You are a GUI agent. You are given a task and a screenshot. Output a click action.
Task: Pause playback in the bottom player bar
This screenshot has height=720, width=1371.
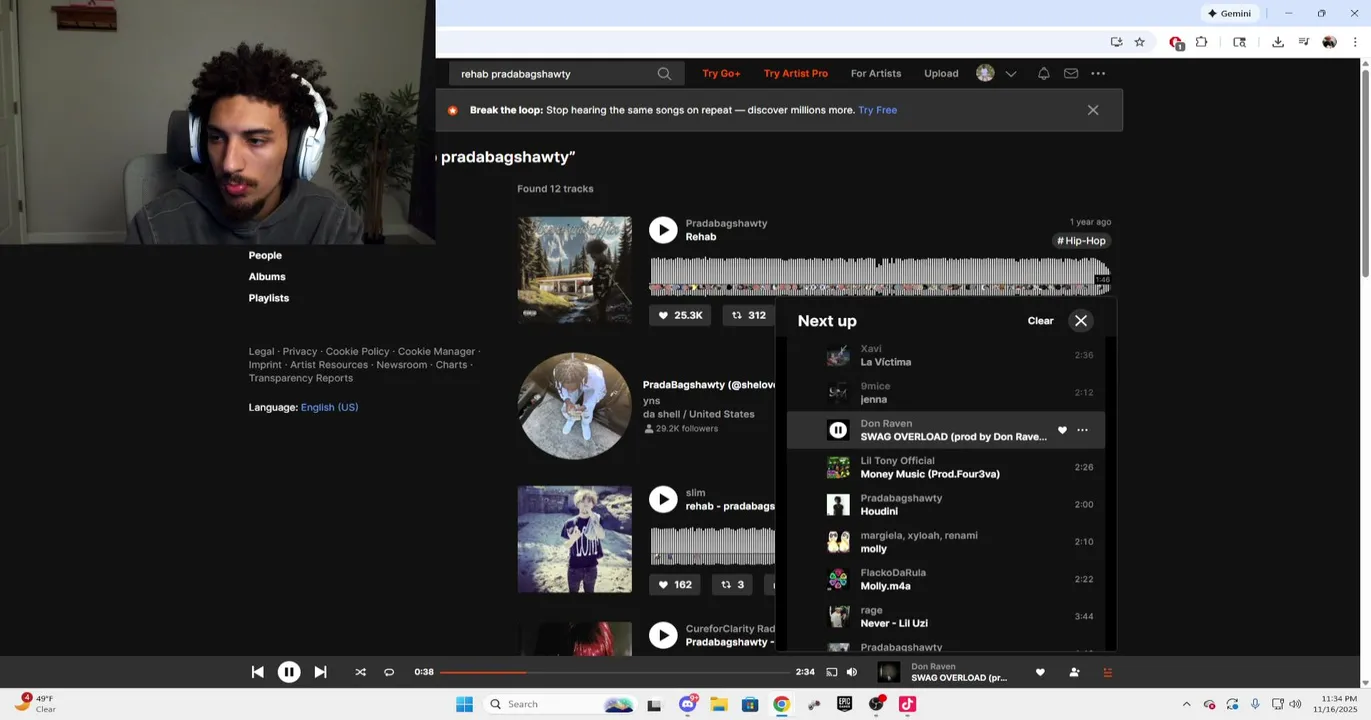coord(288,672)
